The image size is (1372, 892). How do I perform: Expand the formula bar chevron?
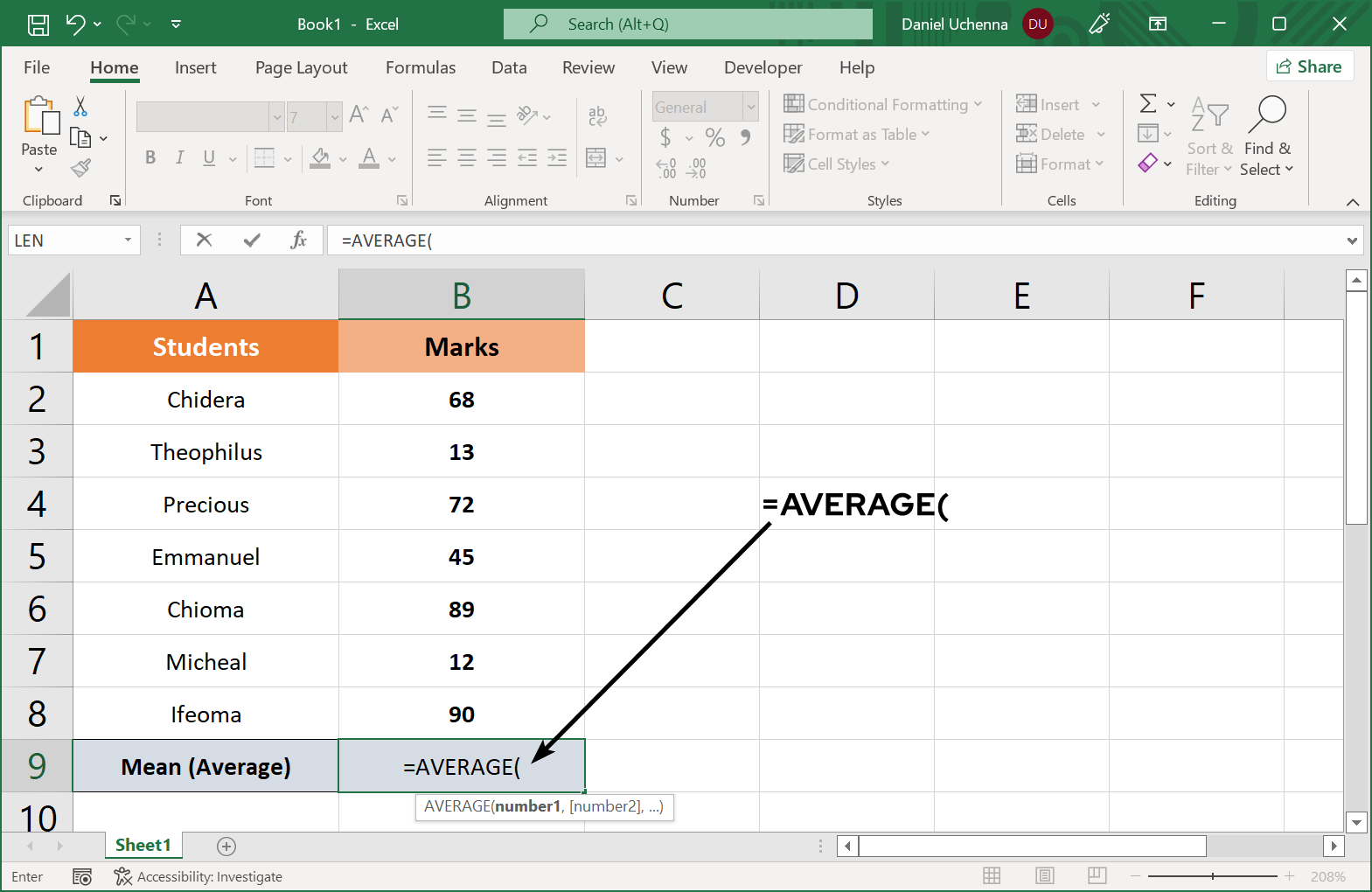pyautogui.click(x=1352, y=240)
